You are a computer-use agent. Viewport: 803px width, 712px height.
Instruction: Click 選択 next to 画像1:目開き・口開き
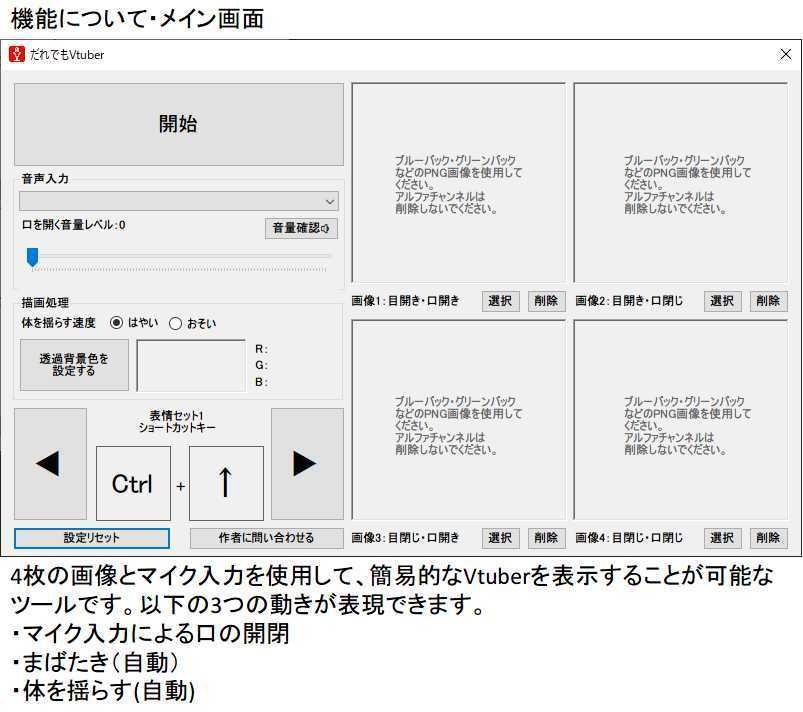pos(500,301)
